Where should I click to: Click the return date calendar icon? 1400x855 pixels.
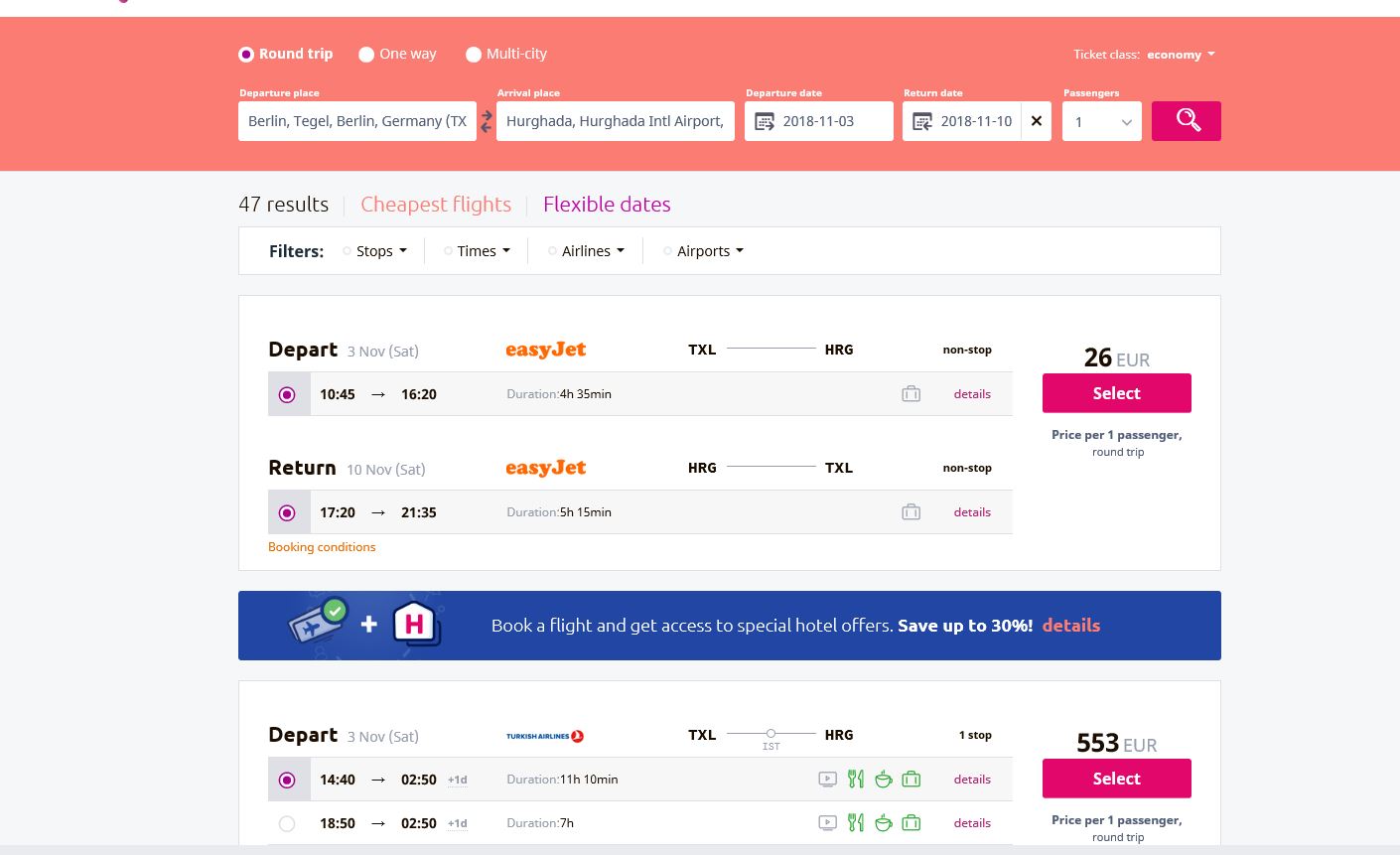coord(922,121)
